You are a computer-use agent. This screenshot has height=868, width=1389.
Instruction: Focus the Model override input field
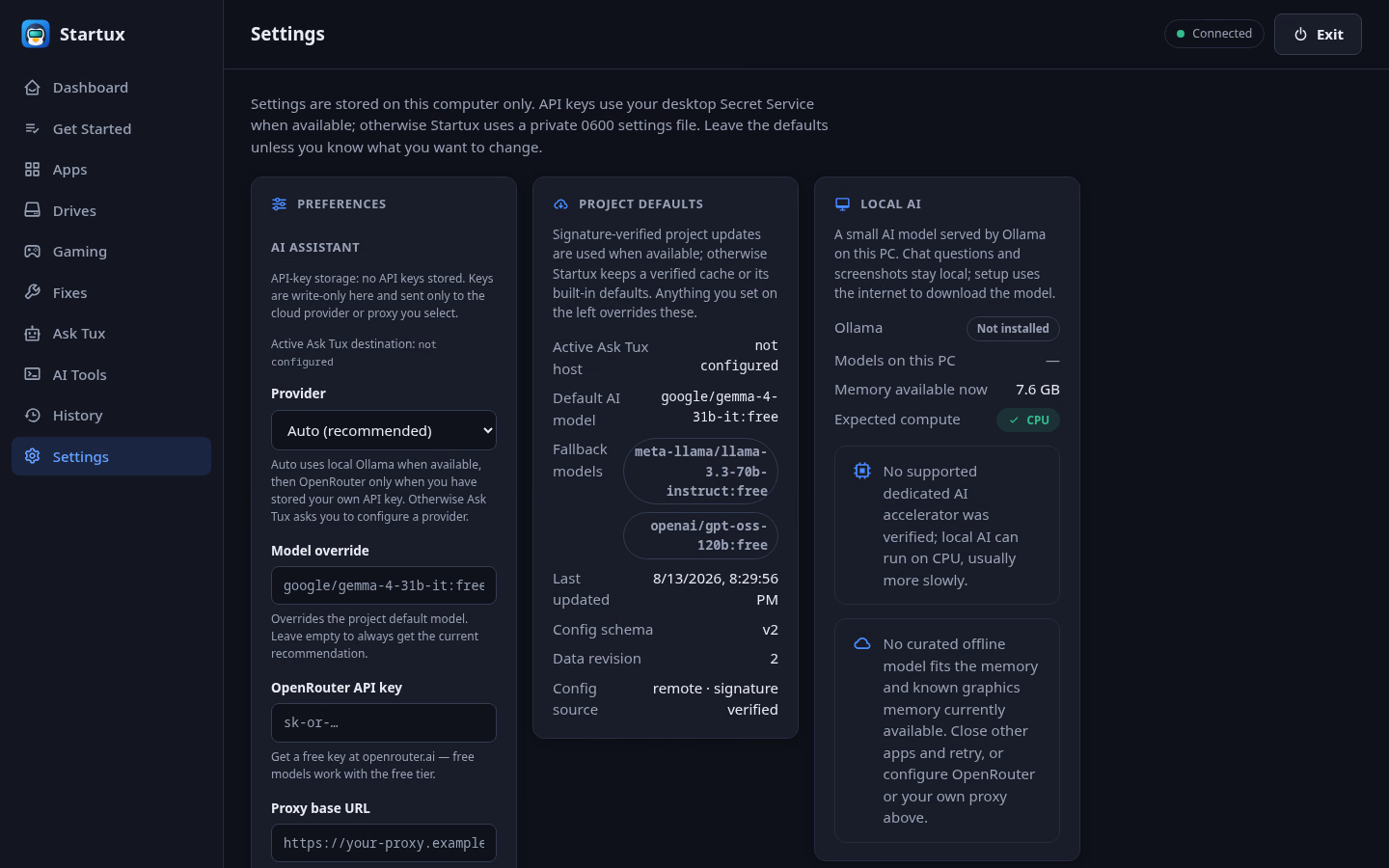click(x=384, y=585)
